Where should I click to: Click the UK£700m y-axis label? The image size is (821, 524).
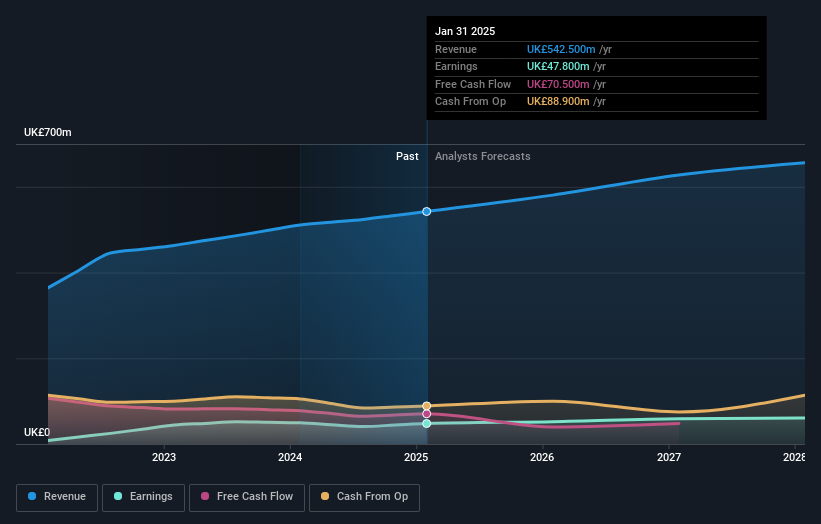pyautogui.click(x=48, y=132)
